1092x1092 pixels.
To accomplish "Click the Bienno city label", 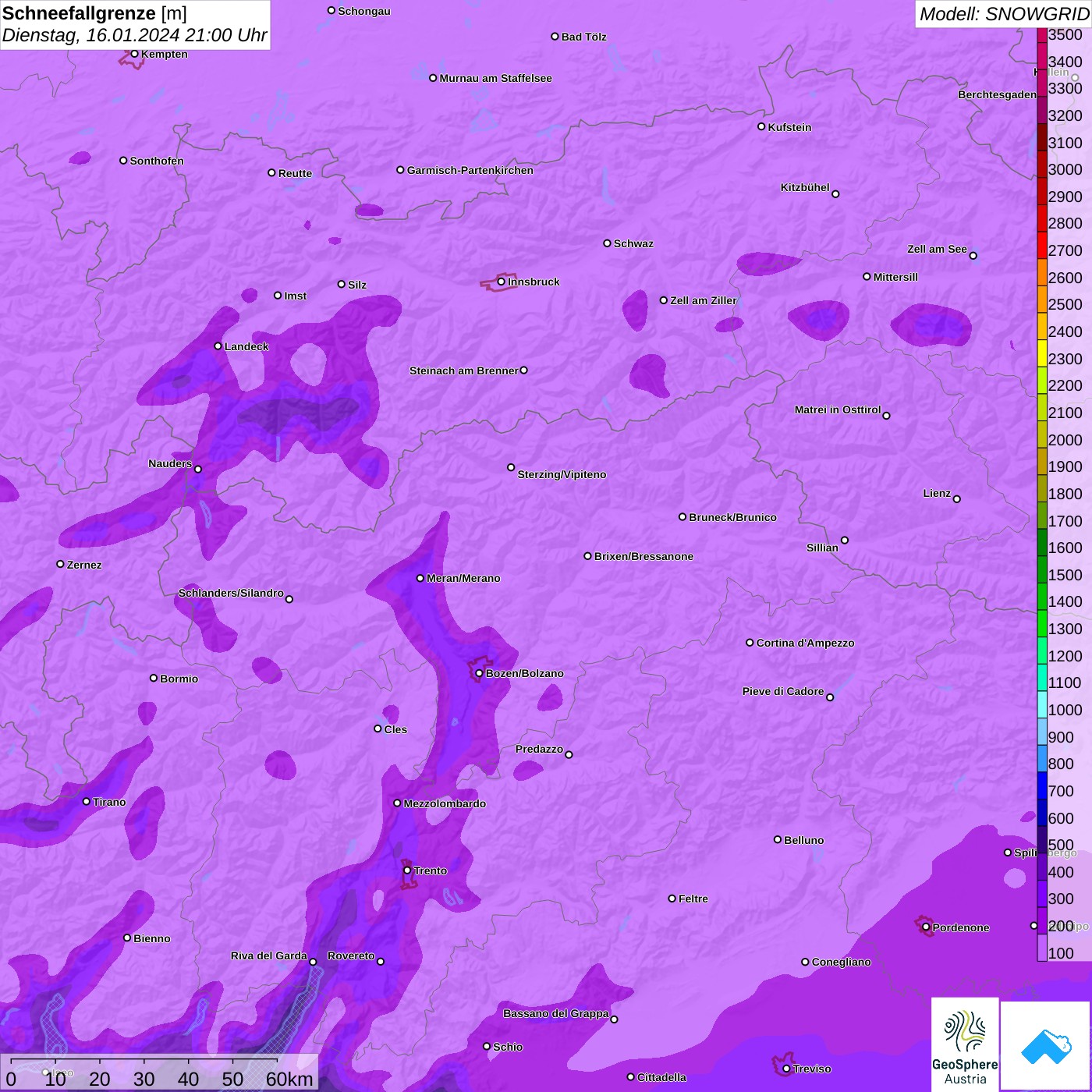I will pyautogui.click(x=151, y=938).
